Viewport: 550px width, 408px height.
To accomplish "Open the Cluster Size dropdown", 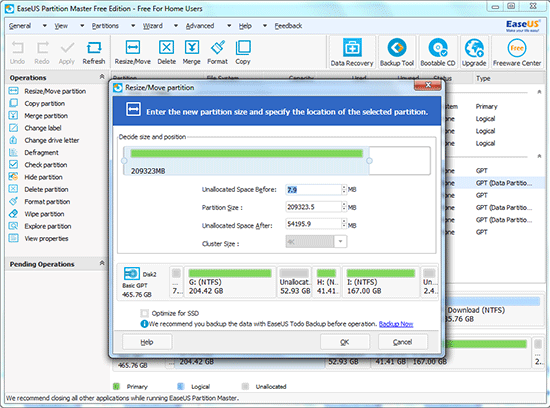I will [x=340, y=242].
